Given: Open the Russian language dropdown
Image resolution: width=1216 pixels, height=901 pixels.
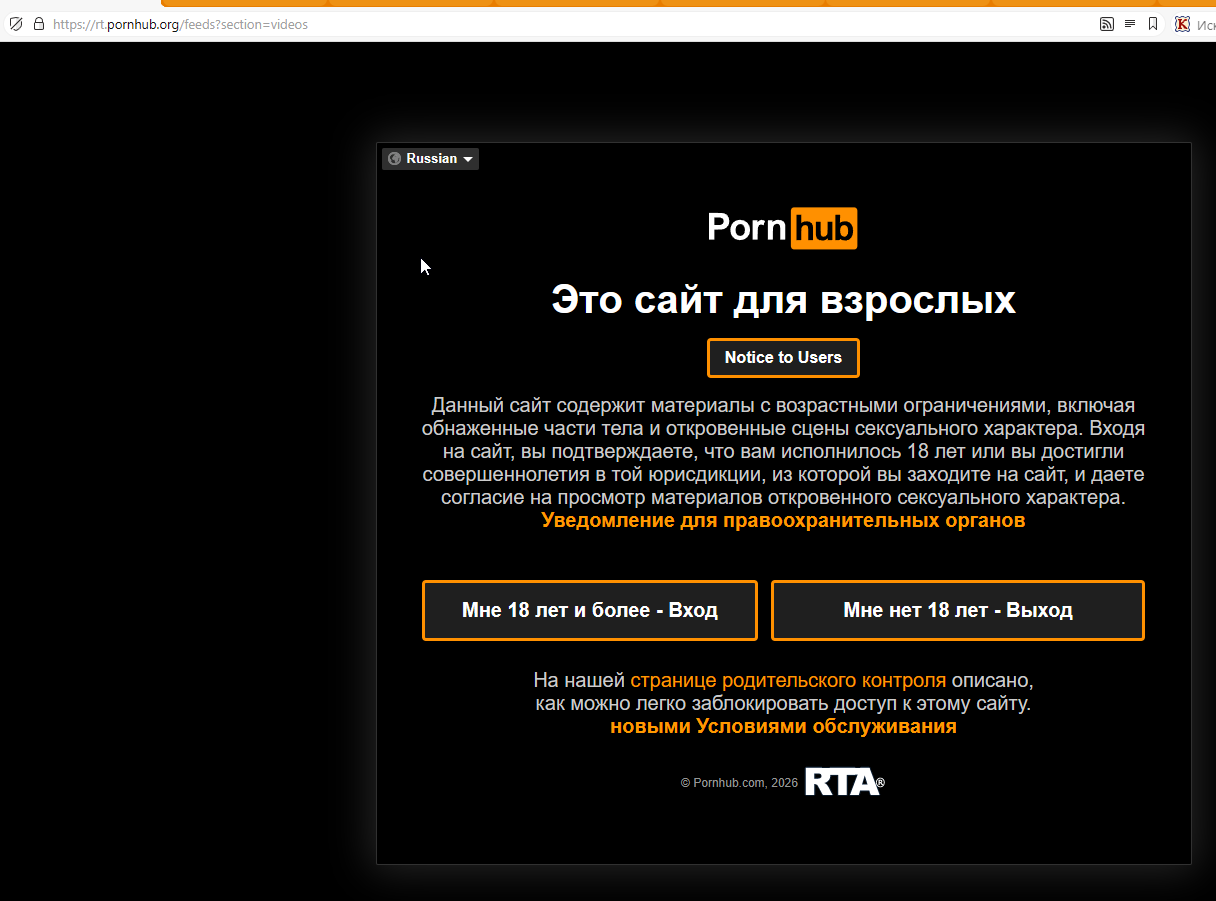Looking at the screenshot, I should click(x=430, y=159).
